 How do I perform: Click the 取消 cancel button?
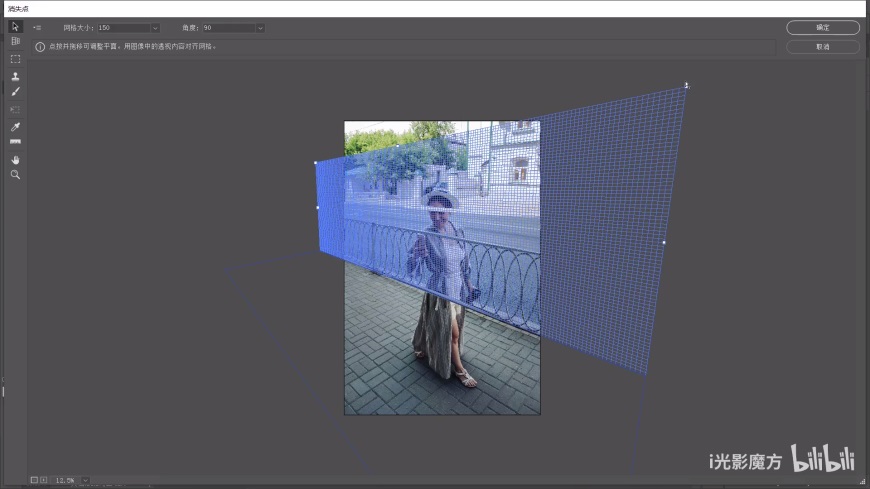pos(822,47)
